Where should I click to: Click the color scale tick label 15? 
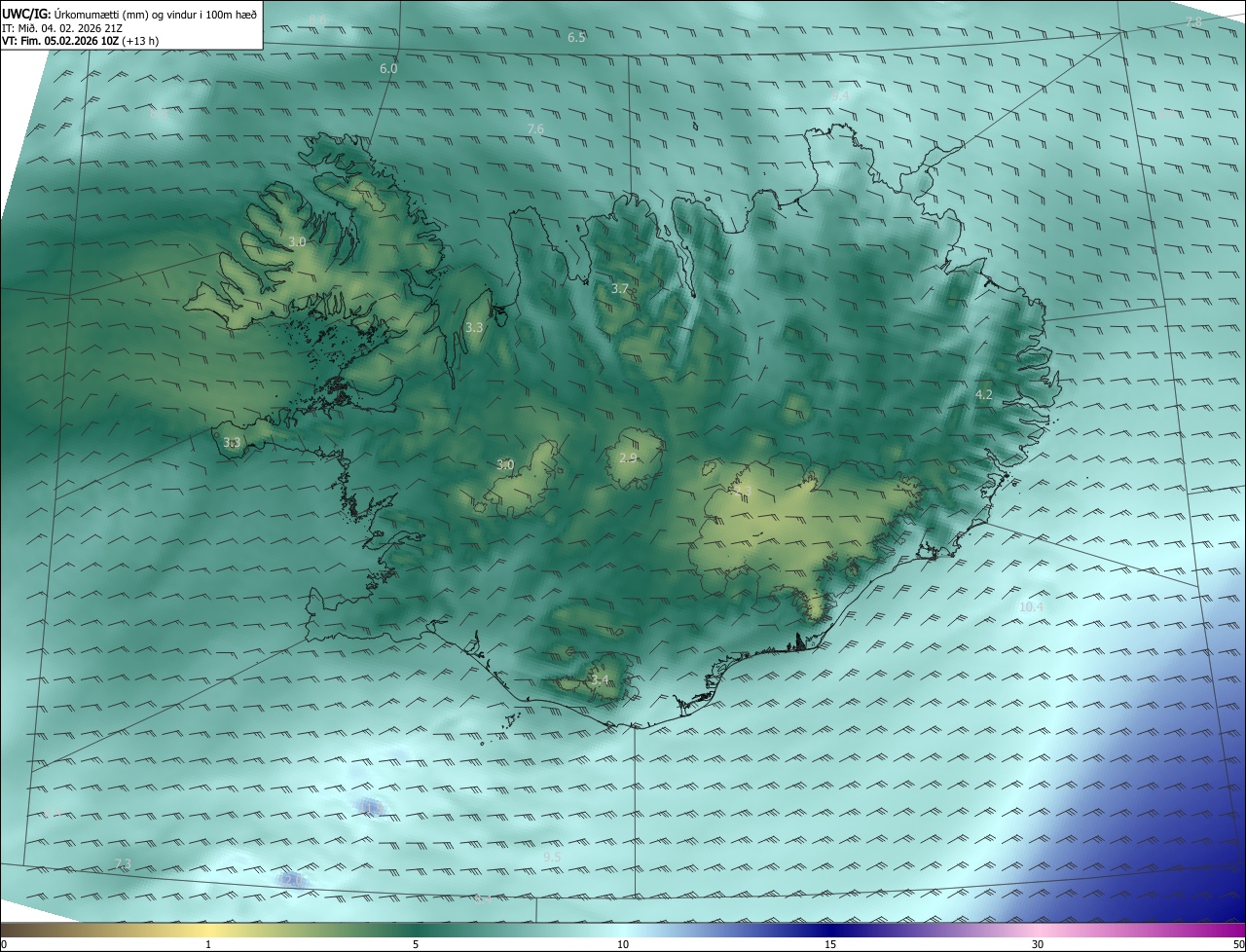point(830,944)
